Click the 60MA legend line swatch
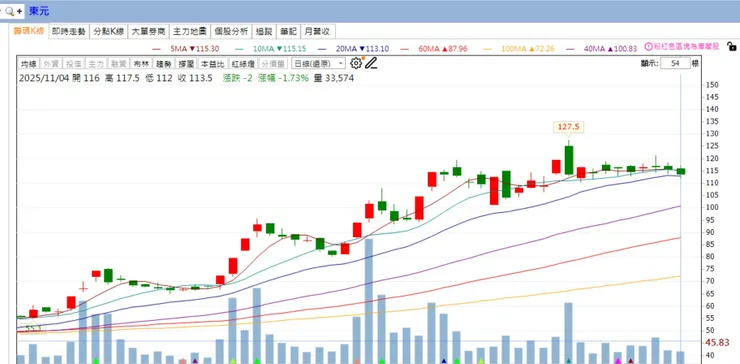This screenshot has height=364, width=740. tap(404, 49)
